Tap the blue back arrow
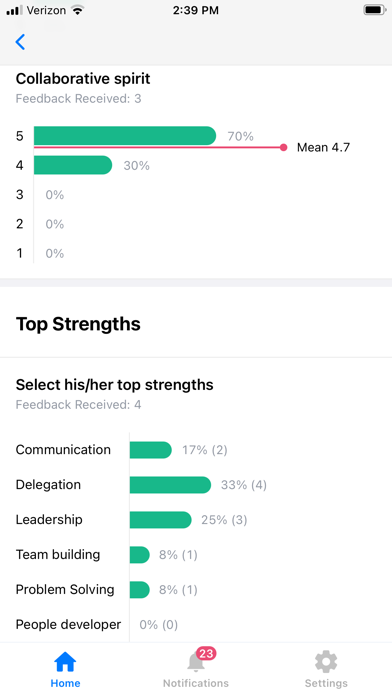The image size is (392, 696). coord(20,42)
